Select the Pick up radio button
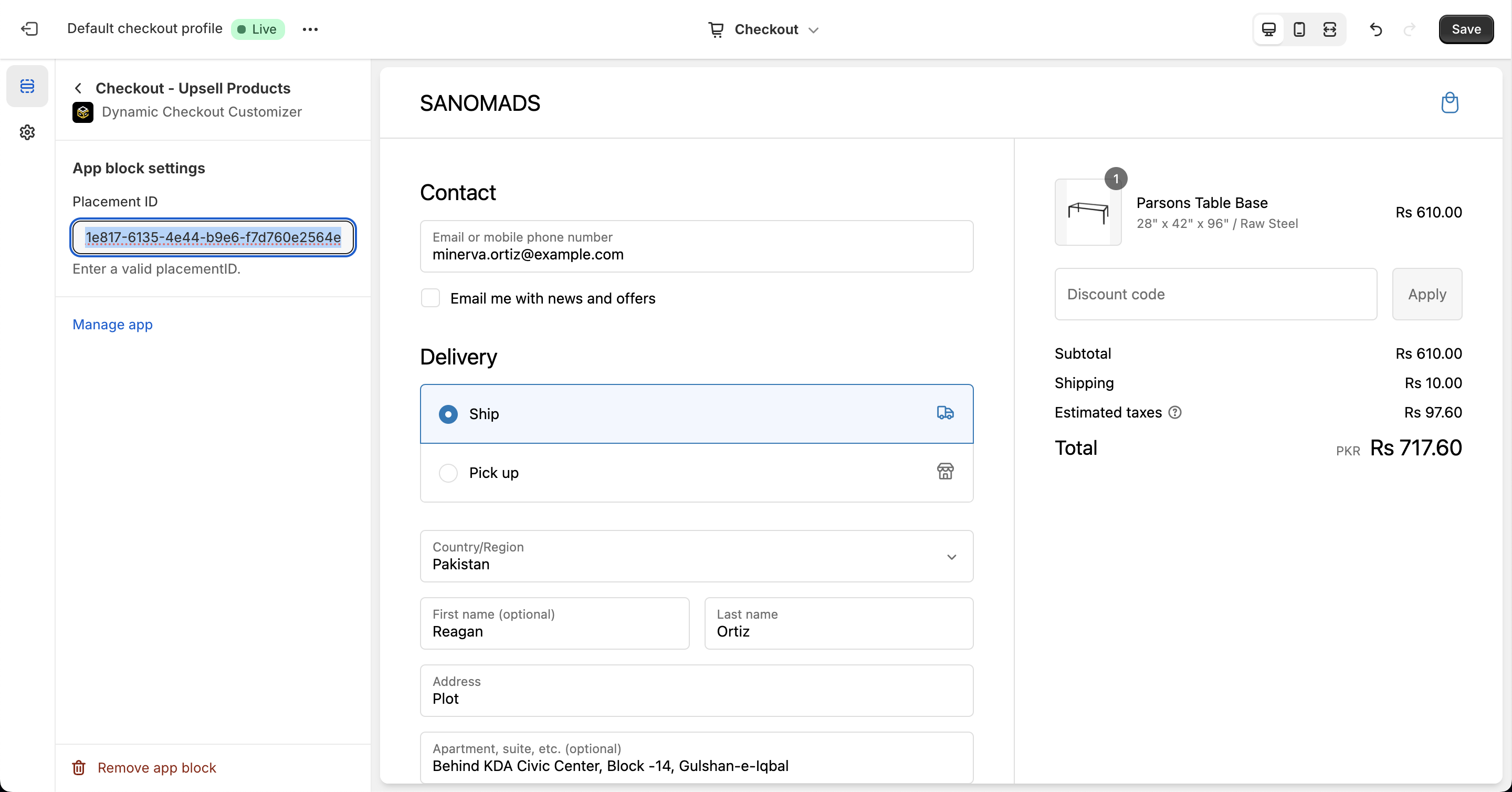The width and height of the screenshot is (1512, 792). (x=448, y=473)
